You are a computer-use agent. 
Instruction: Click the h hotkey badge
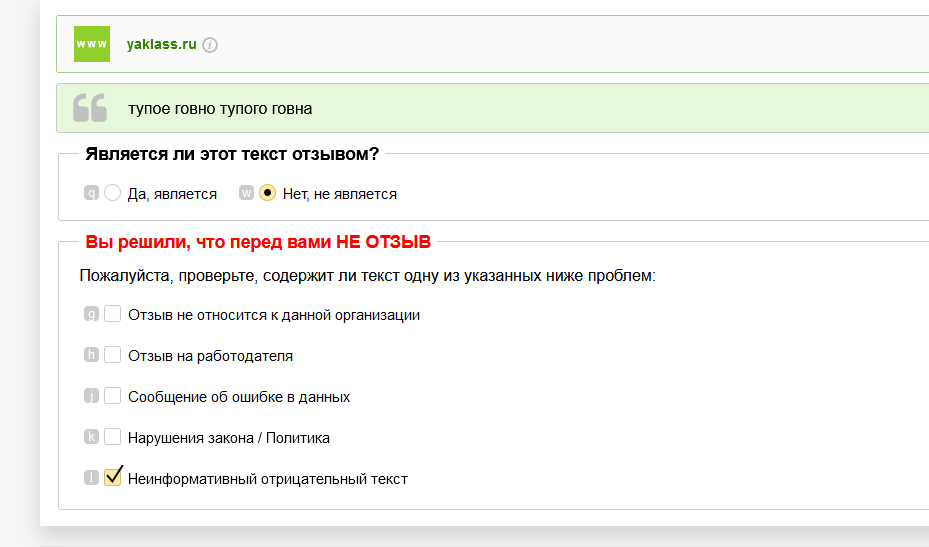91,355
